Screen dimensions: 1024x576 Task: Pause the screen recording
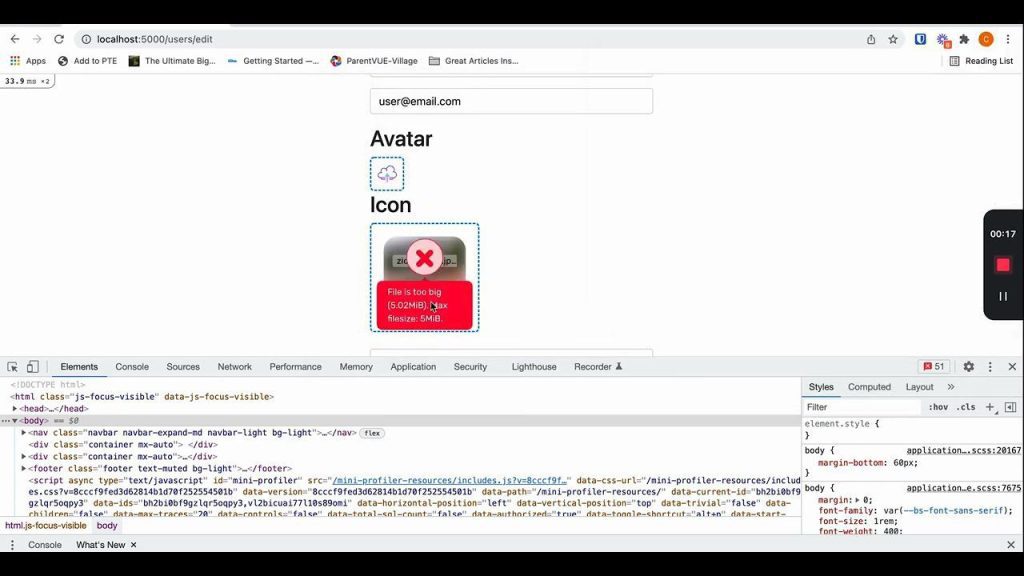coord(1002,296)
